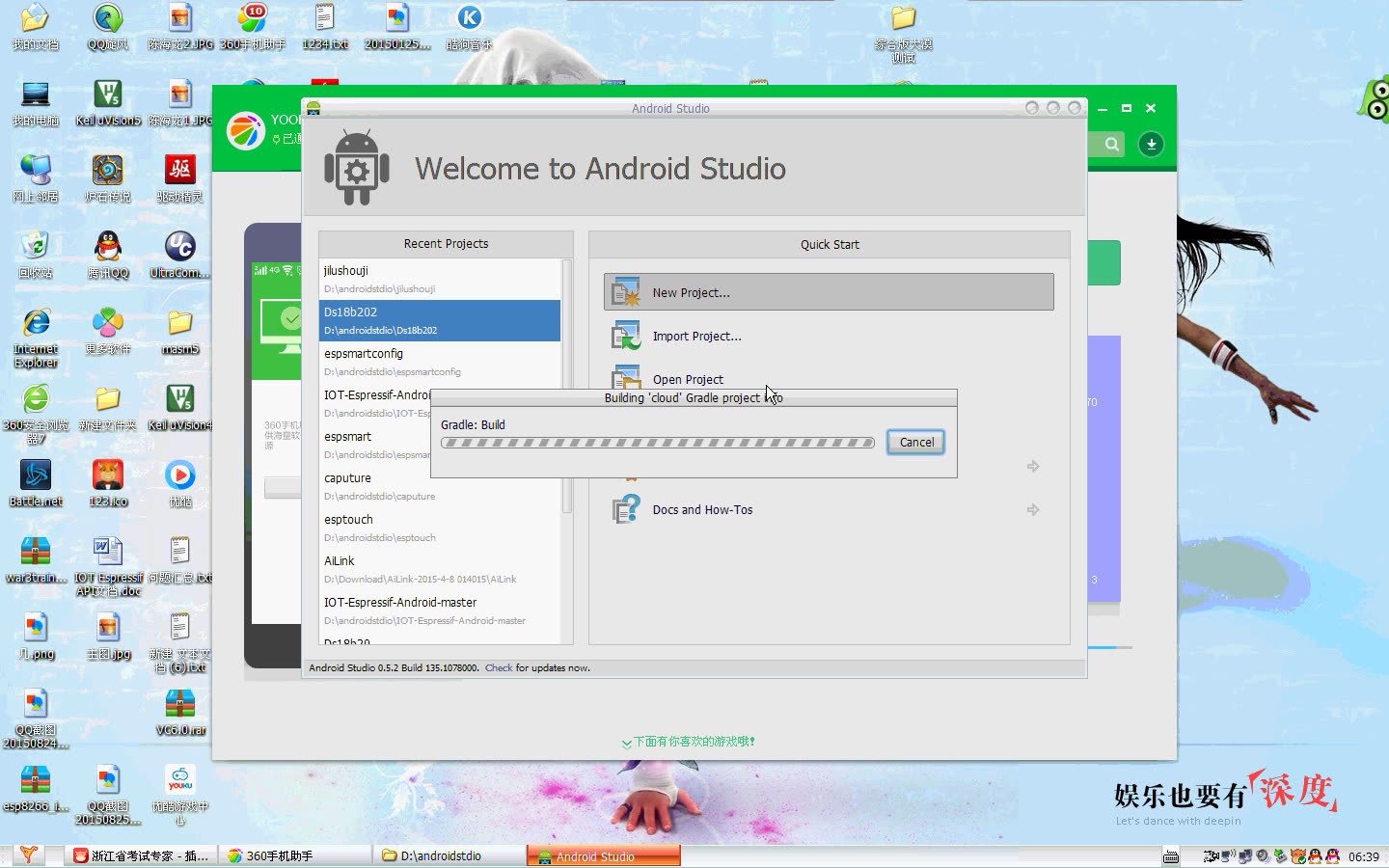1389x868 pixels.
Task: Open recent project IOT-Espressif-Android-master
Action: point(440,610)
